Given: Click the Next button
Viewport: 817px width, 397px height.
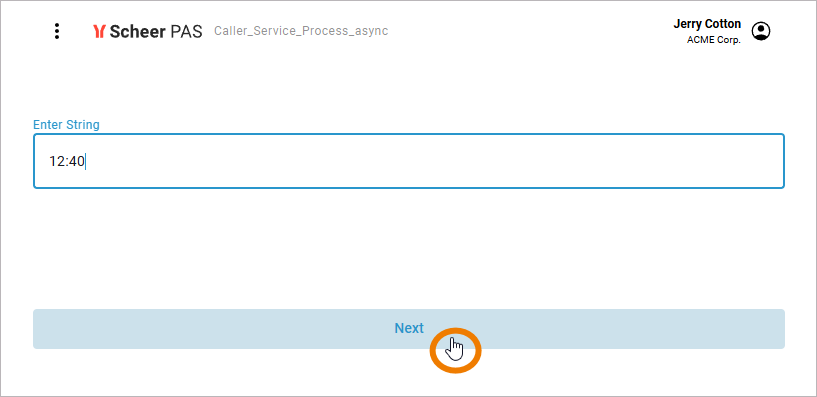Looking at the screenshot, I should [409, 329].
